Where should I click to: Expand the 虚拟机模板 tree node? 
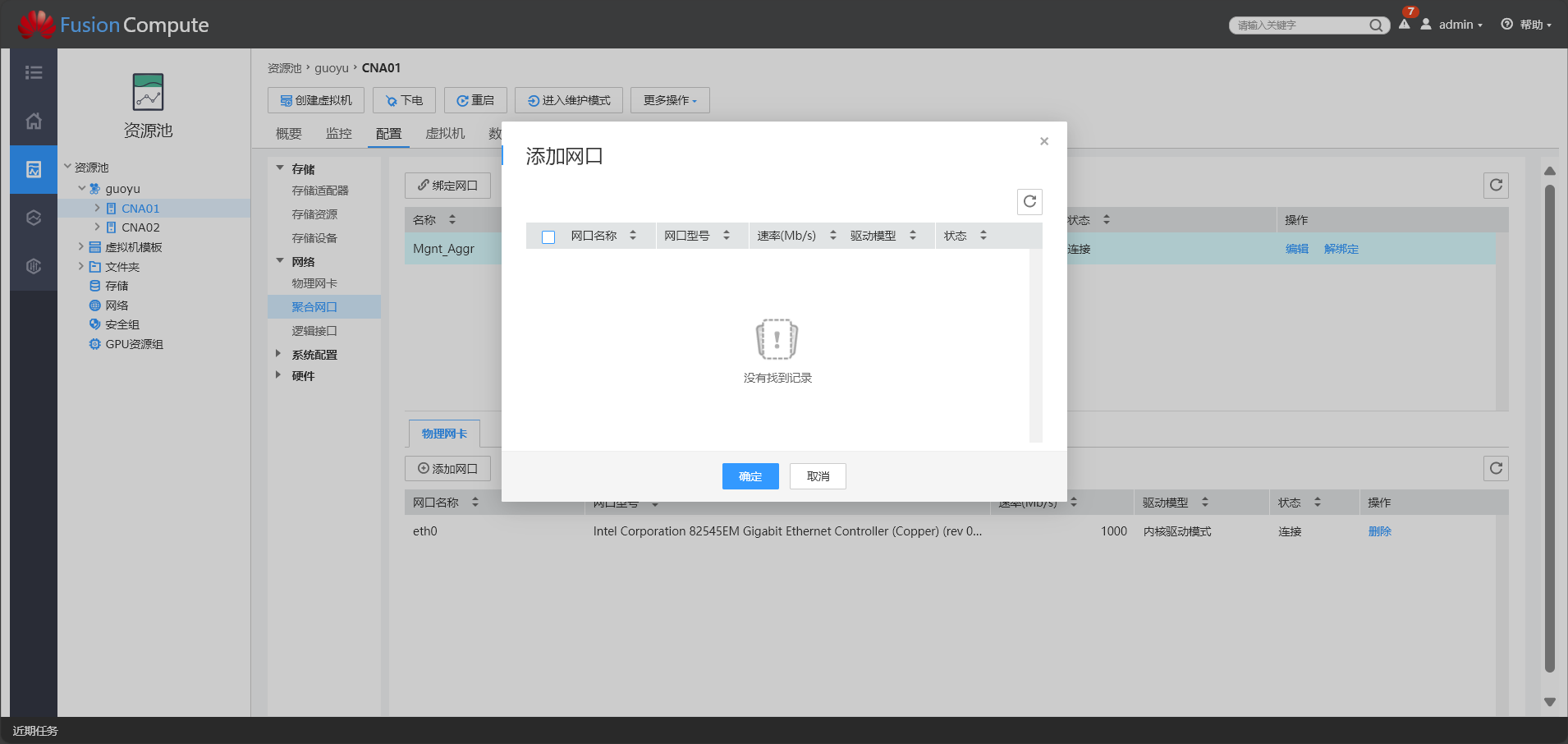pyautogui.click(x=80, y=246)
